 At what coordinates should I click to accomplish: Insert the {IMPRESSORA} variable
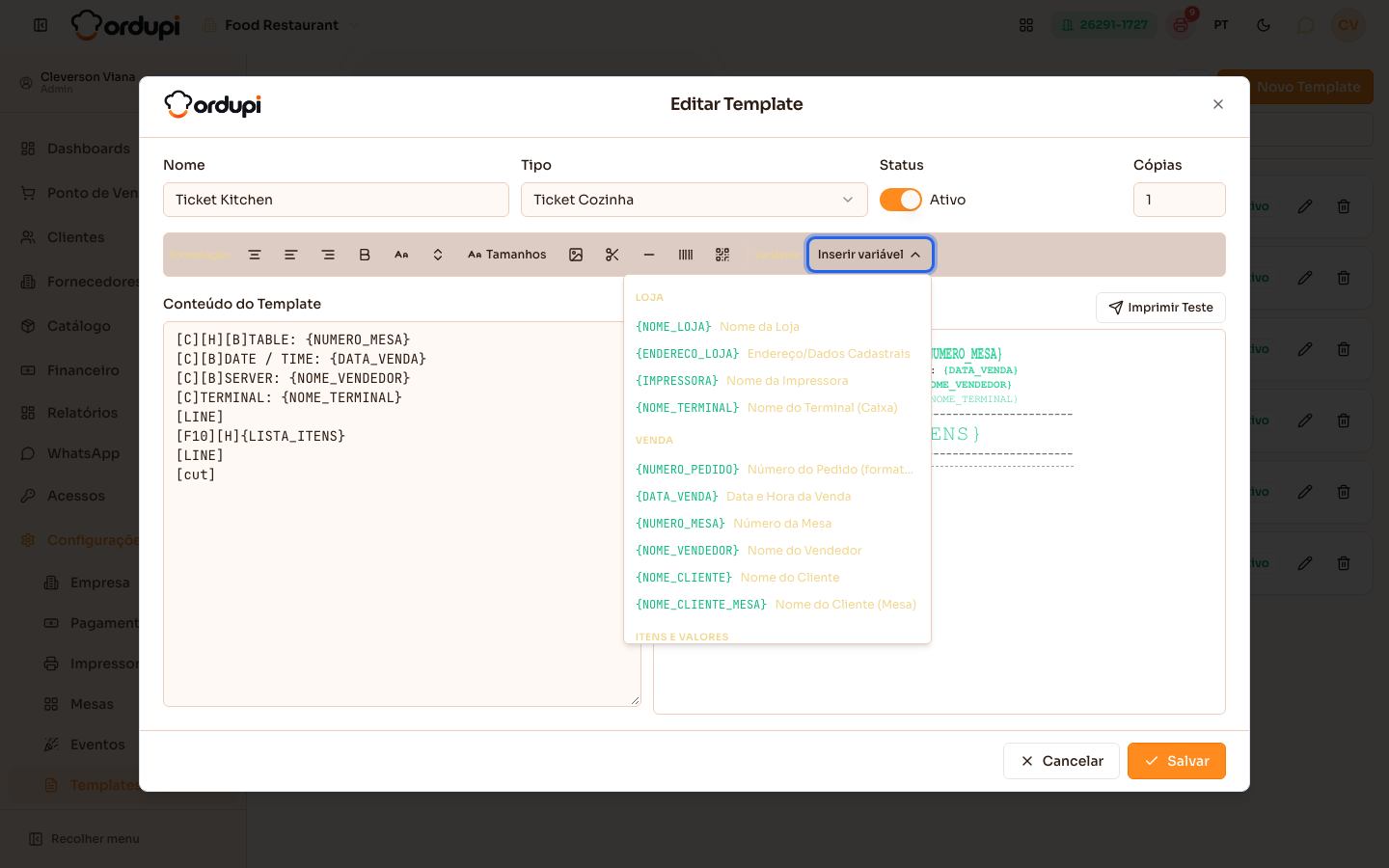click(777, 381)
